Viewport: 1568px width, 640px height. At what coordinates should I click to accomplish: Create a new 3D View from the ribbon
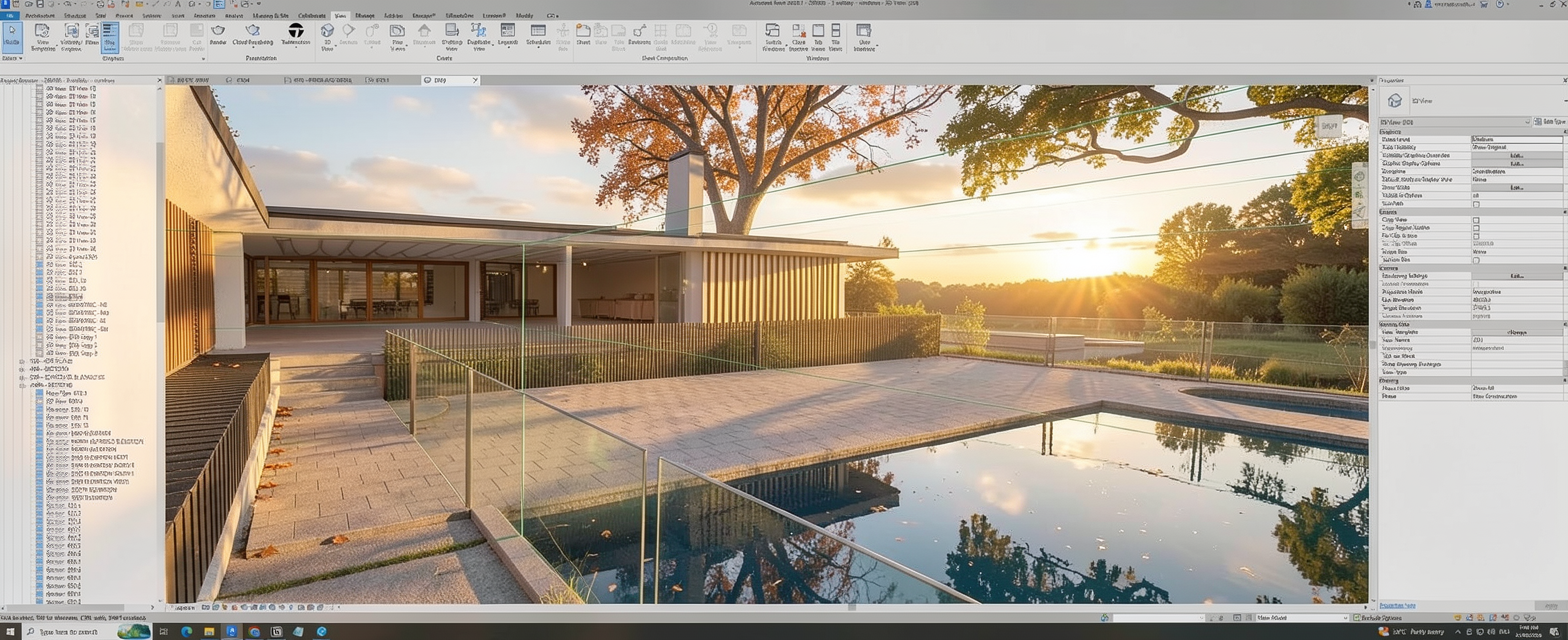click(x=327, y=36)
